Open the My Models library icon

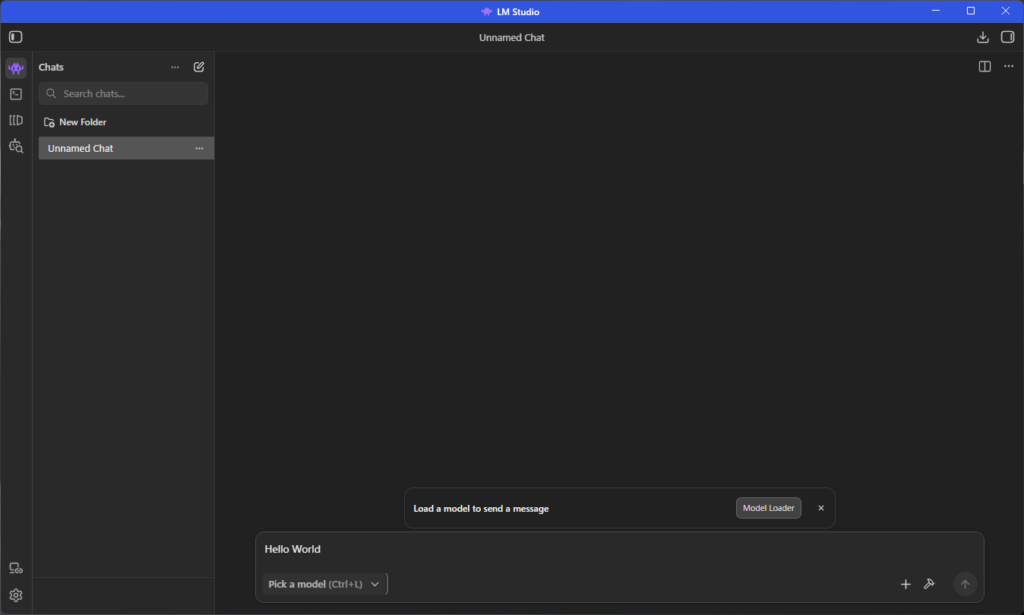pyautogui.click(x=15, y=120)
